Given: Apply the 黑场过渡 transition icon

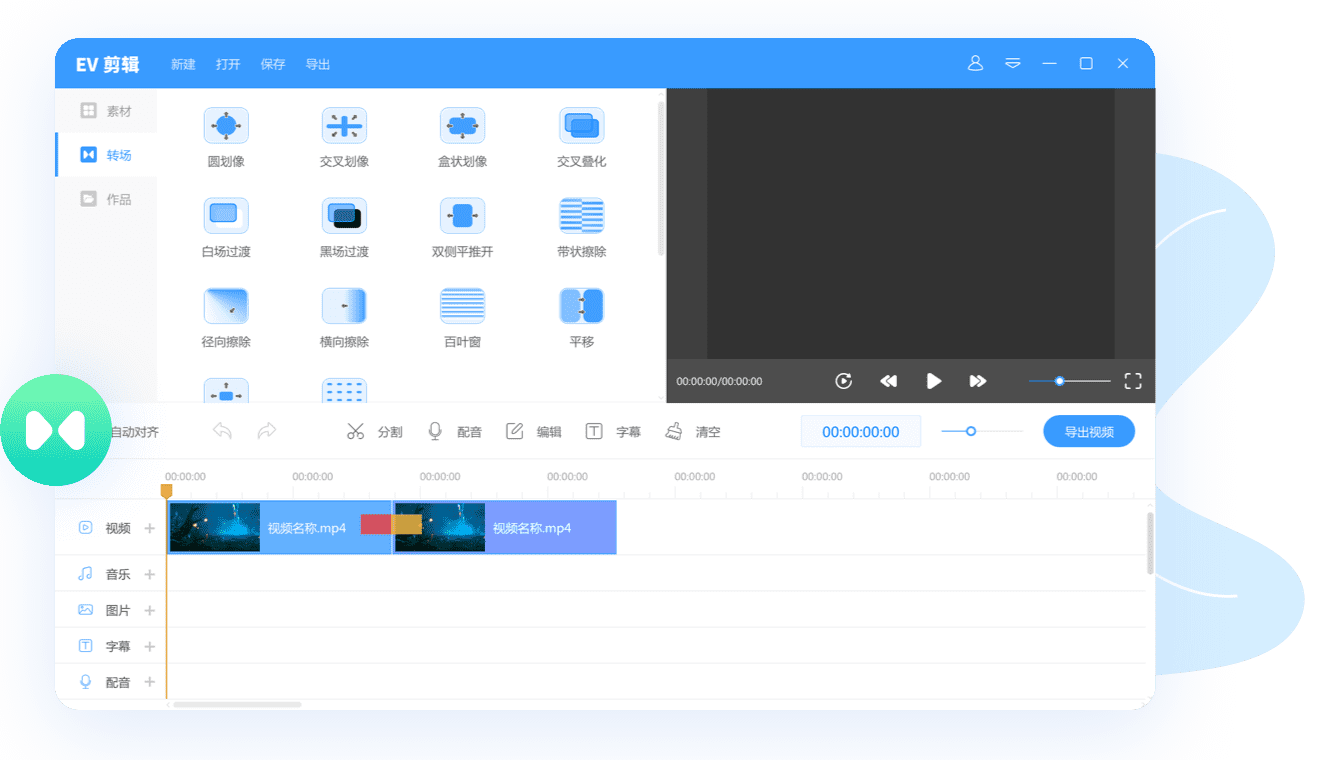Looking at the screenshot, I should pyautogui.click(x=344, y=216).
